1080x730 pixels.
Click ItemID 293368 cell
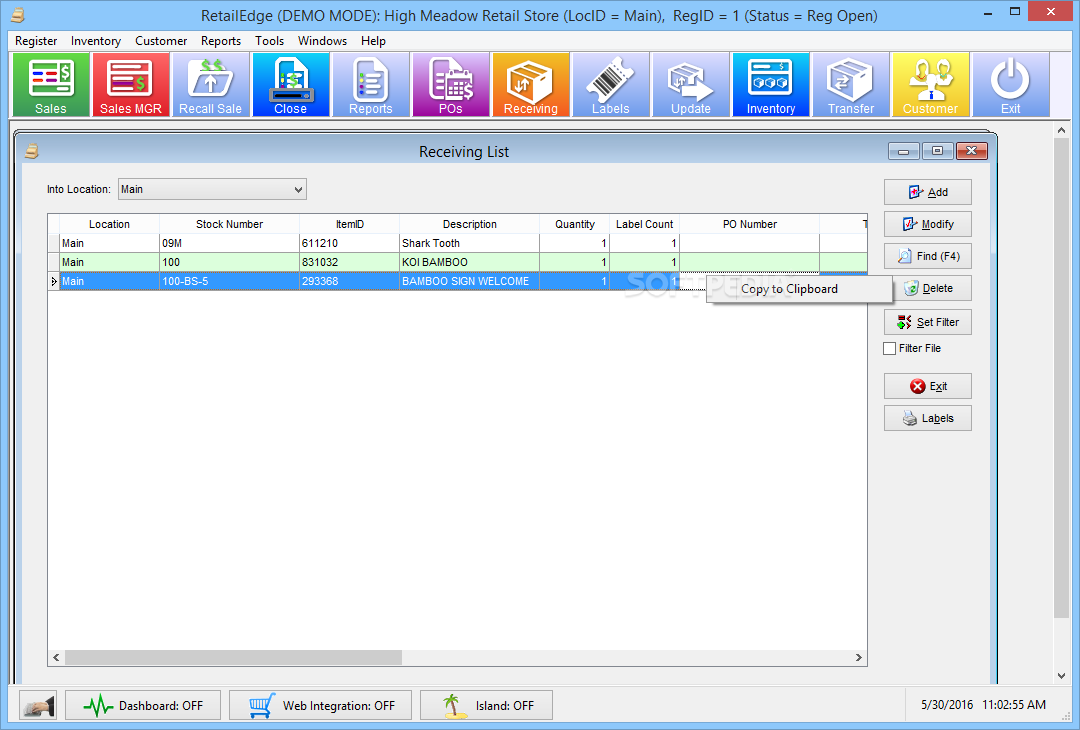(x=349, y=281)
